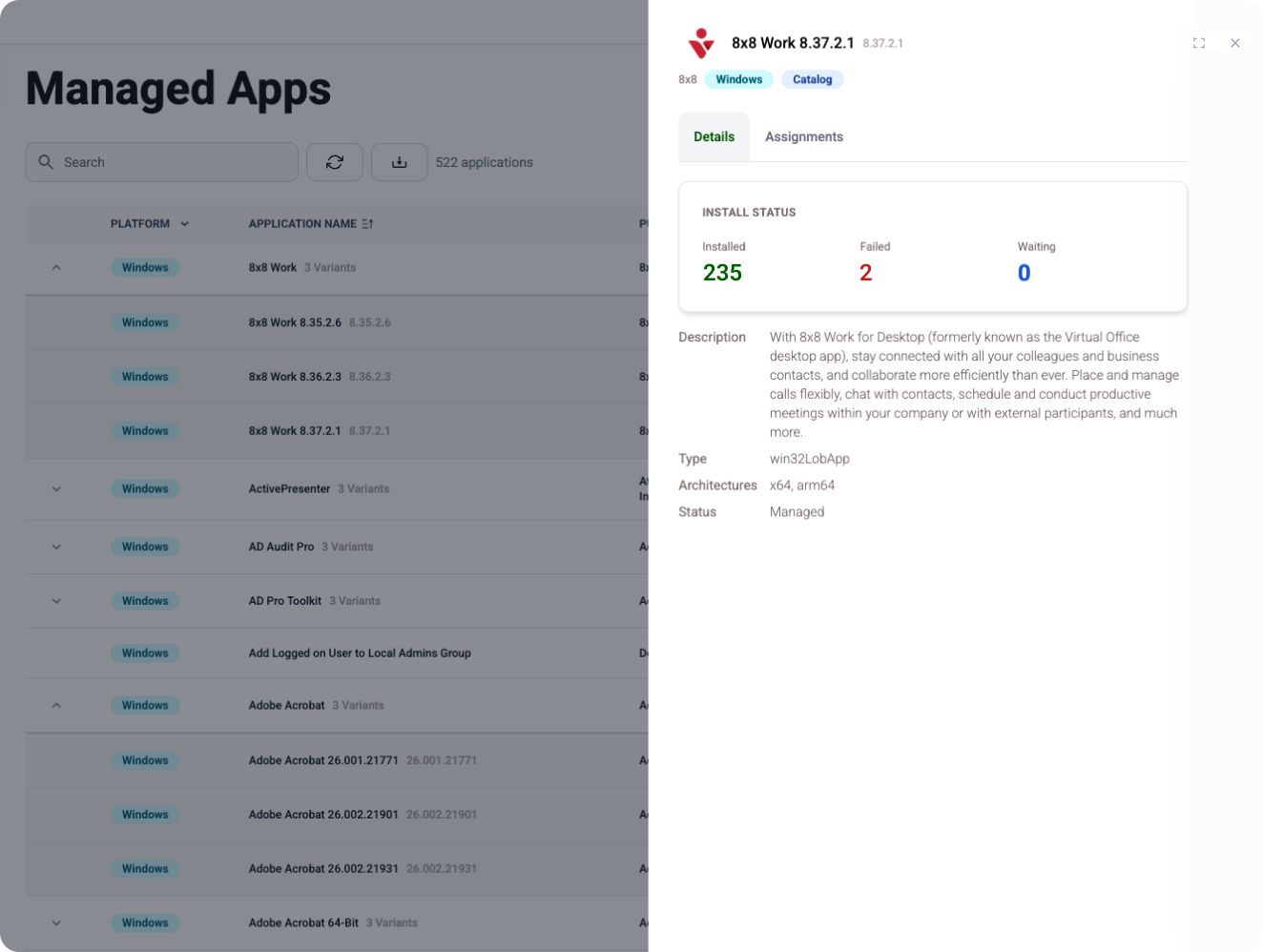This screenshot has width=1263, height=952.
Task: Click the Install Status heading
Action: (x=749, y=213)
